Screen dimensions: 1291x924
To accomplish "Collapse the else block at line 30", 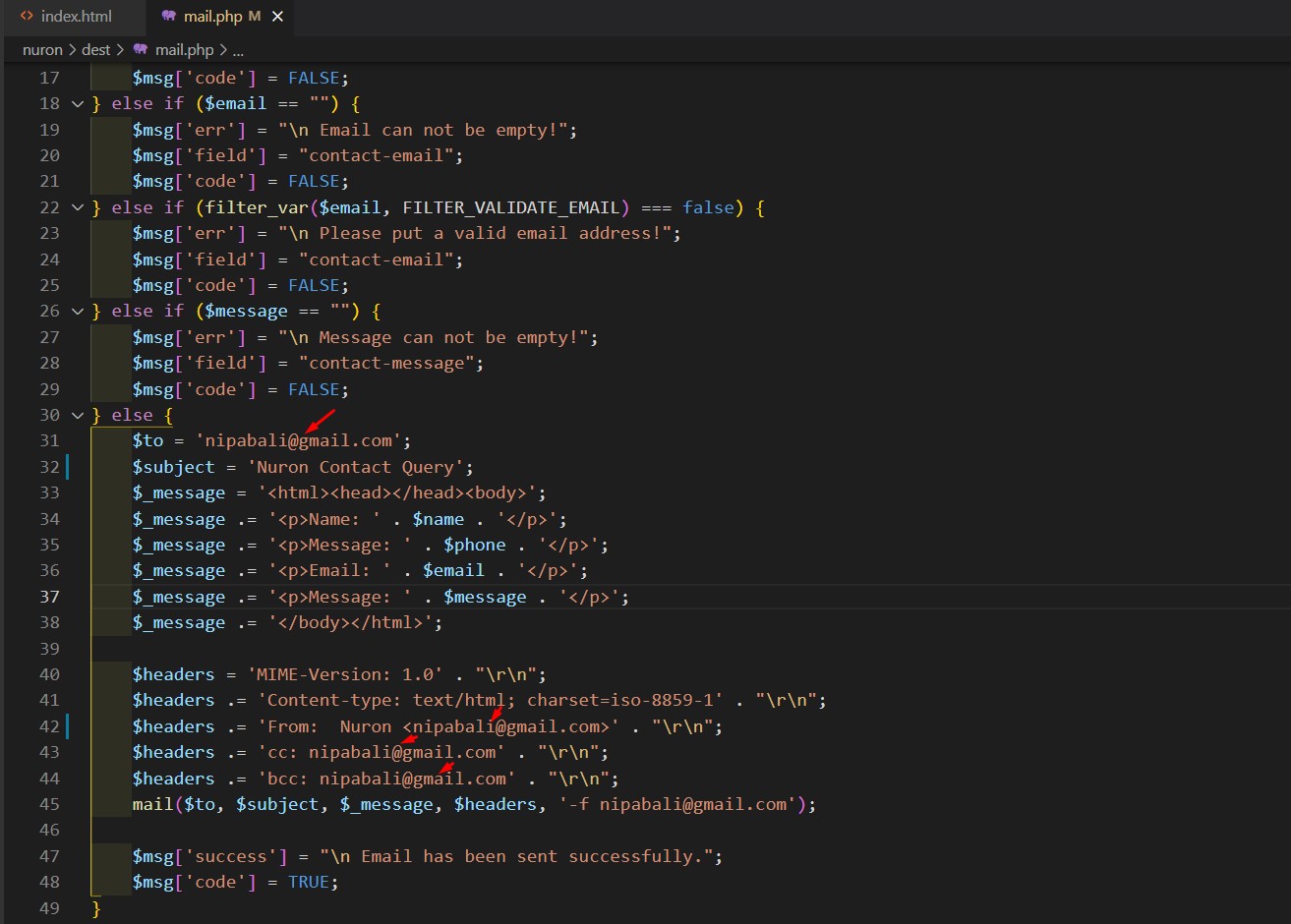I will coord(78,415).
